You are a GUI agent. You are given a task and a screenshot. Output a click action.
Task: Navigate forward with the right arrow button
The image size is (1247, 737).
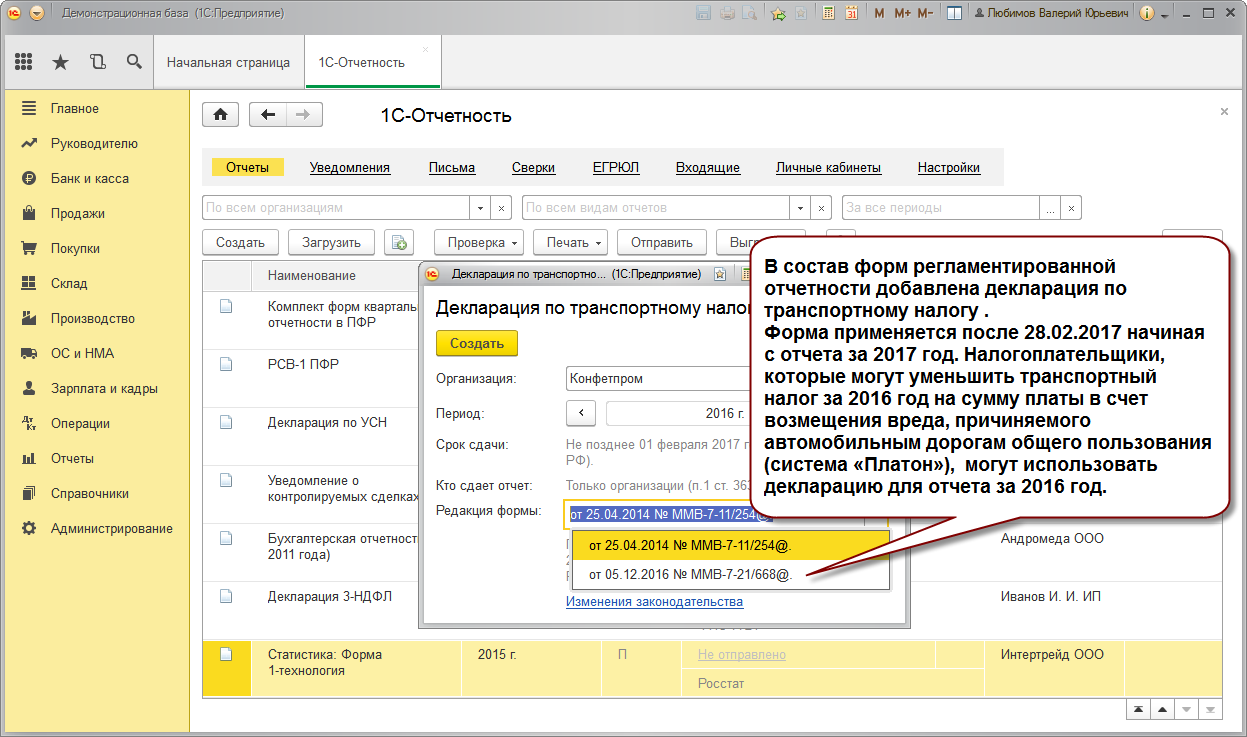point(304,115)
